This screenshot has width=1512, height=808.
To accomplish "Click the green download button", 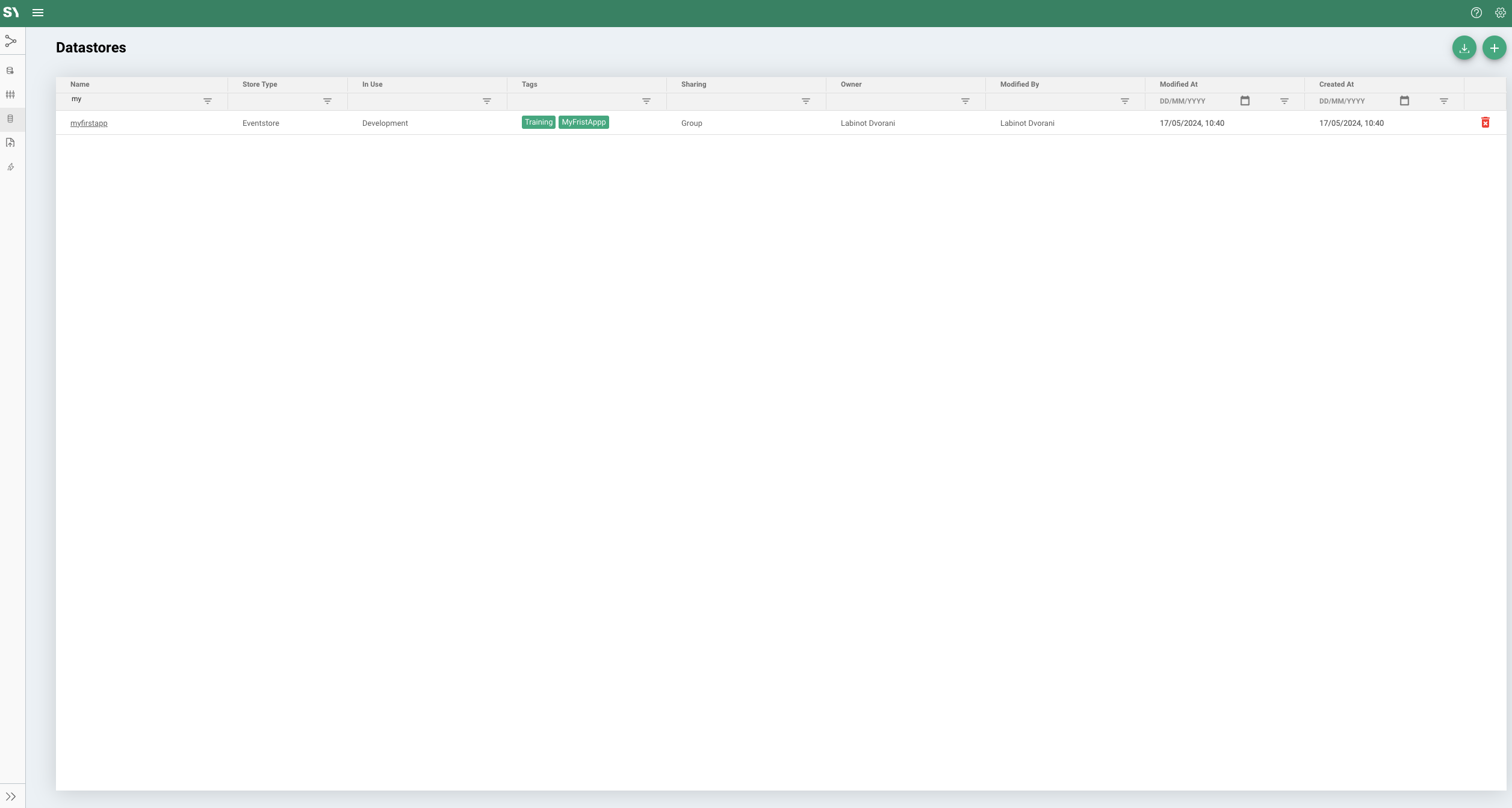I will point(1464,48).
